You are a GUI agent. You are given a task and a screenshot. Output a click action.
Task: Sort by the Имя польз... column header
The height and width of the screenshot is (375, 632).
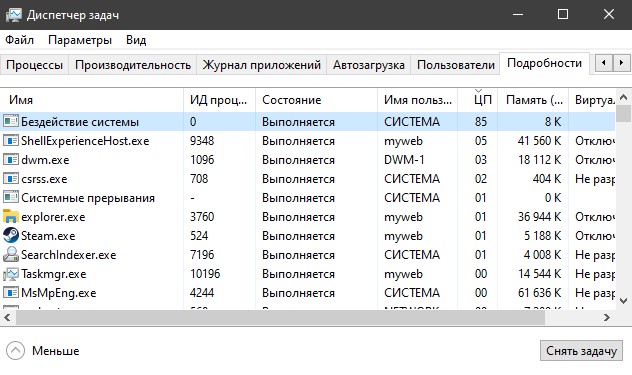coord(418,100)
